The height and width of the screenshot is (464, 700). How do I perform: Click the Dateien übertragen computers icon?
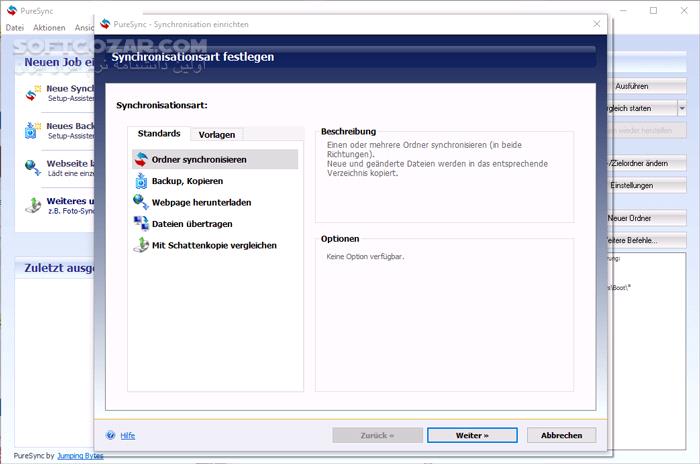(x=141, y=223)
